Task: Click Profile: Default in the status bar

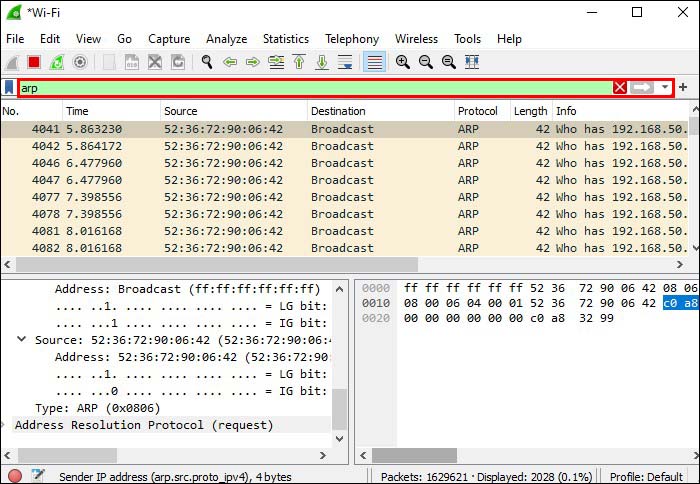Action: [x=646, y=476]
